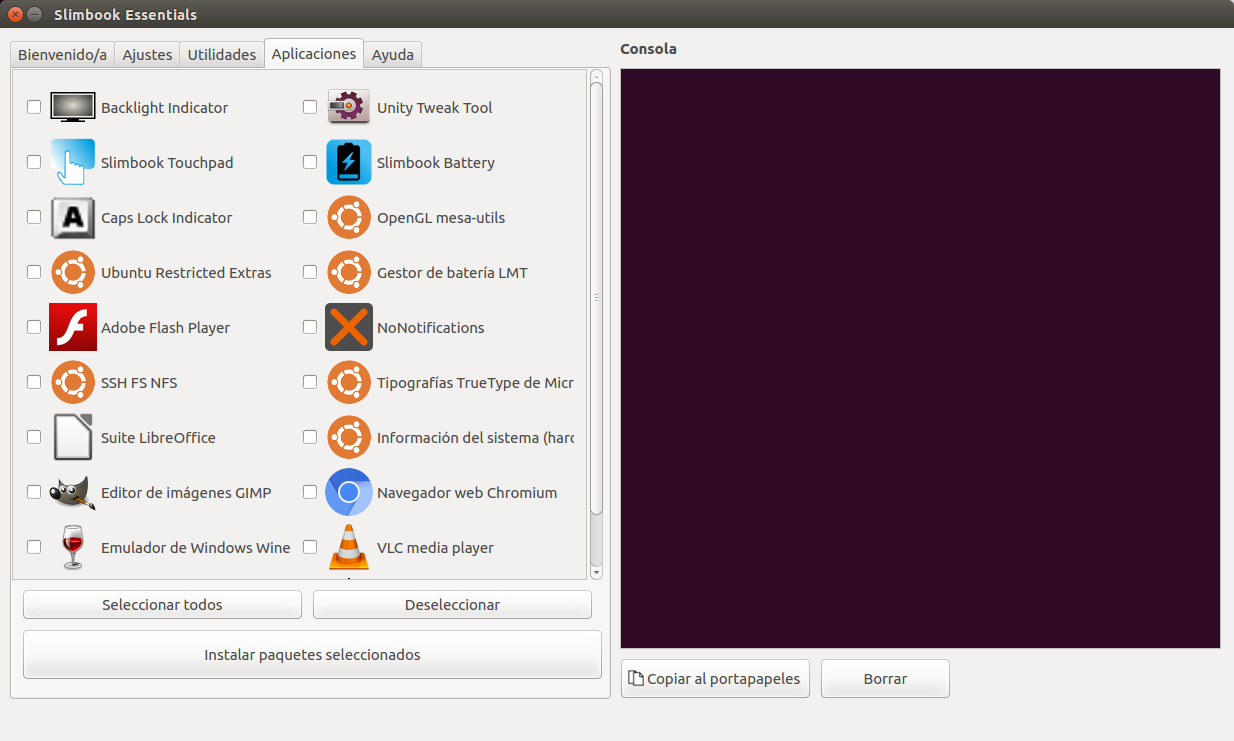Enable the Caps Lock Indicator checkbox

(x=34, y=217)
